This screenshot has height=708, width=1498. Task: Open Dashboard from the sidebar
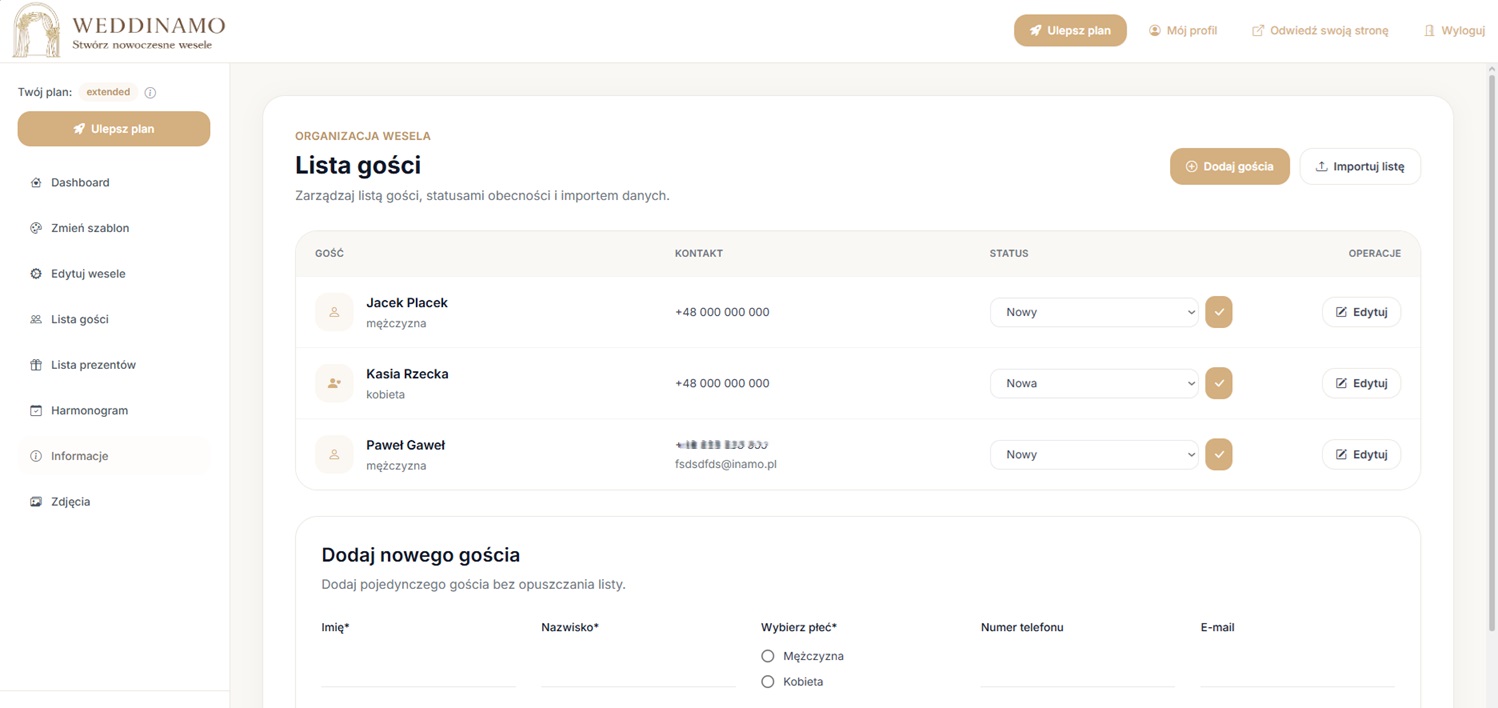114,183
